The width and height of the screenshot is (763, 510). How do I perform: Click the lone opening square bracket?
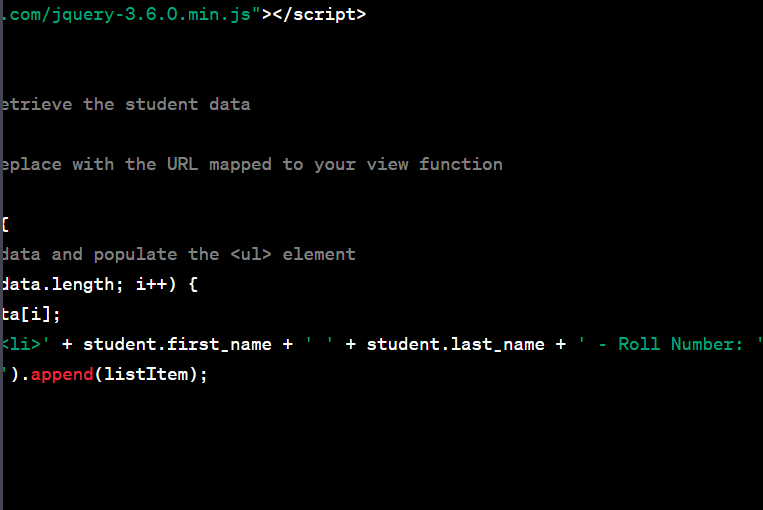click(x=5, y=224)
